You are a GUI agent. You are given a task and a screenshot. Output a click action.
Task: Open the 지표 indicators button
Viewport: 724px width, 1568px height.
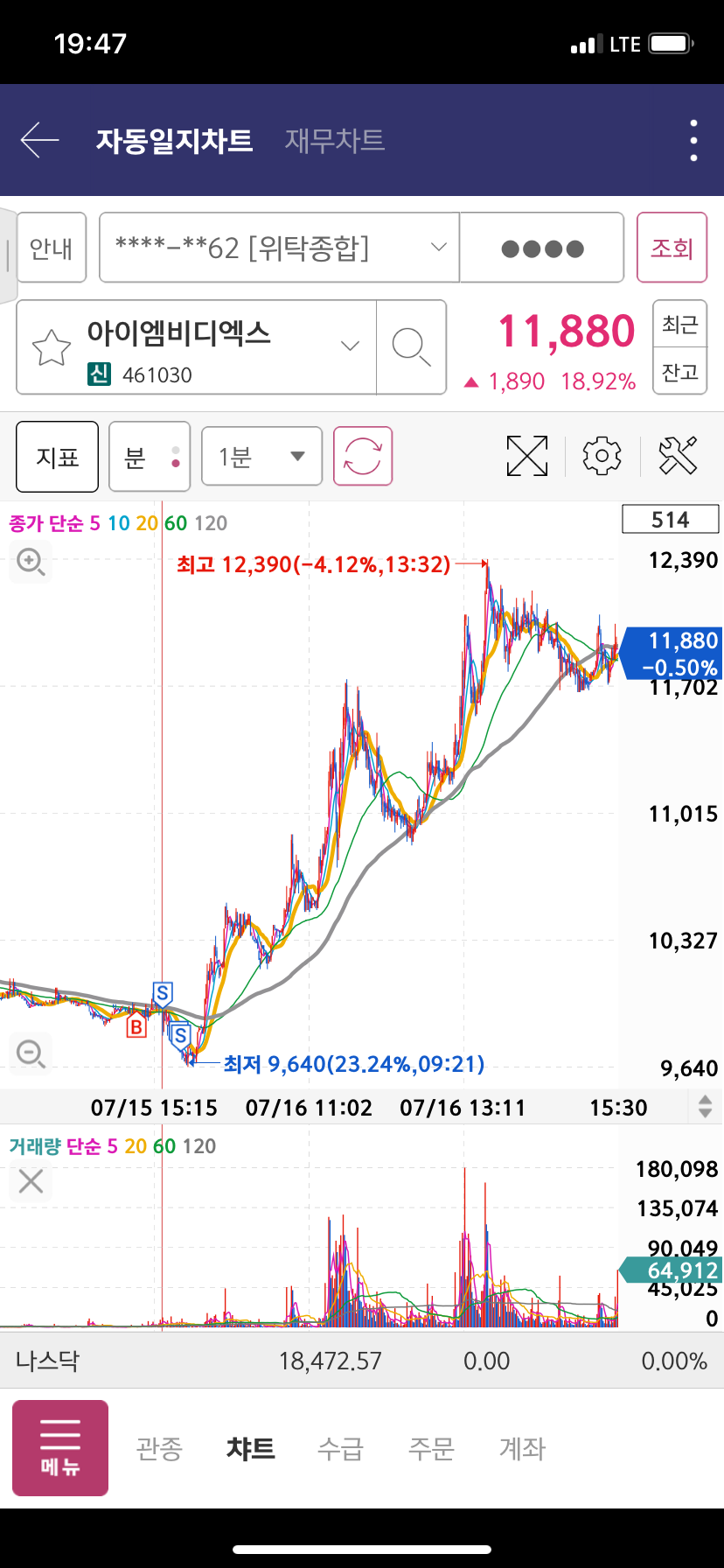click(58, 457)
